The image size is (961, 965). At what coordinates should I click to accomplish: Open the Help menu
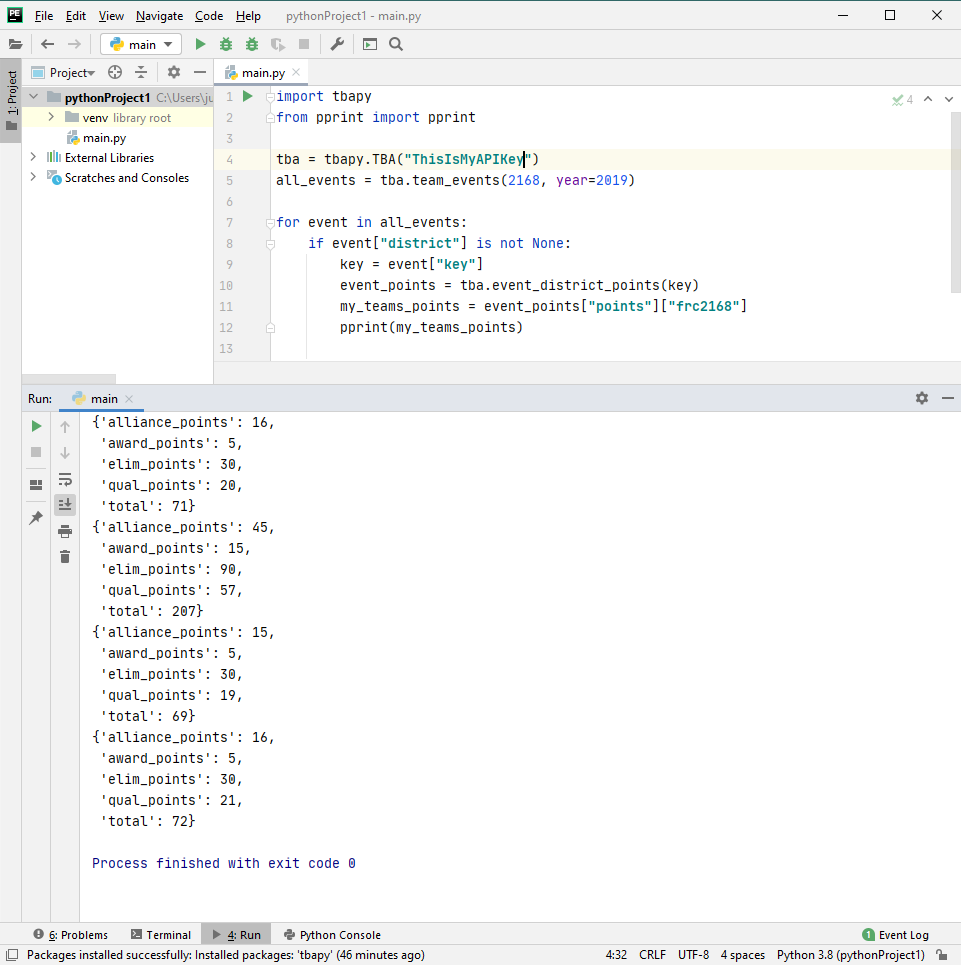click(x=248, y=16)
